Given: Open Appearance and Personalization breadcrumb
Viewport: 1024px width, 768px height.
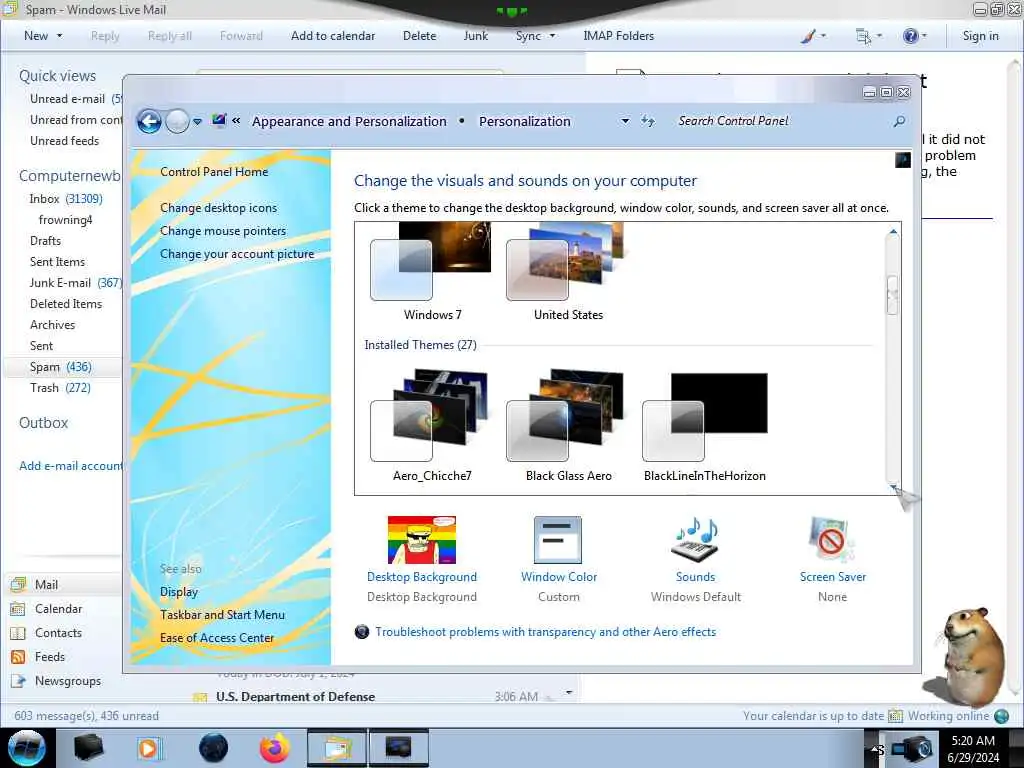Looking at the screenshot, I should point(349,121).
